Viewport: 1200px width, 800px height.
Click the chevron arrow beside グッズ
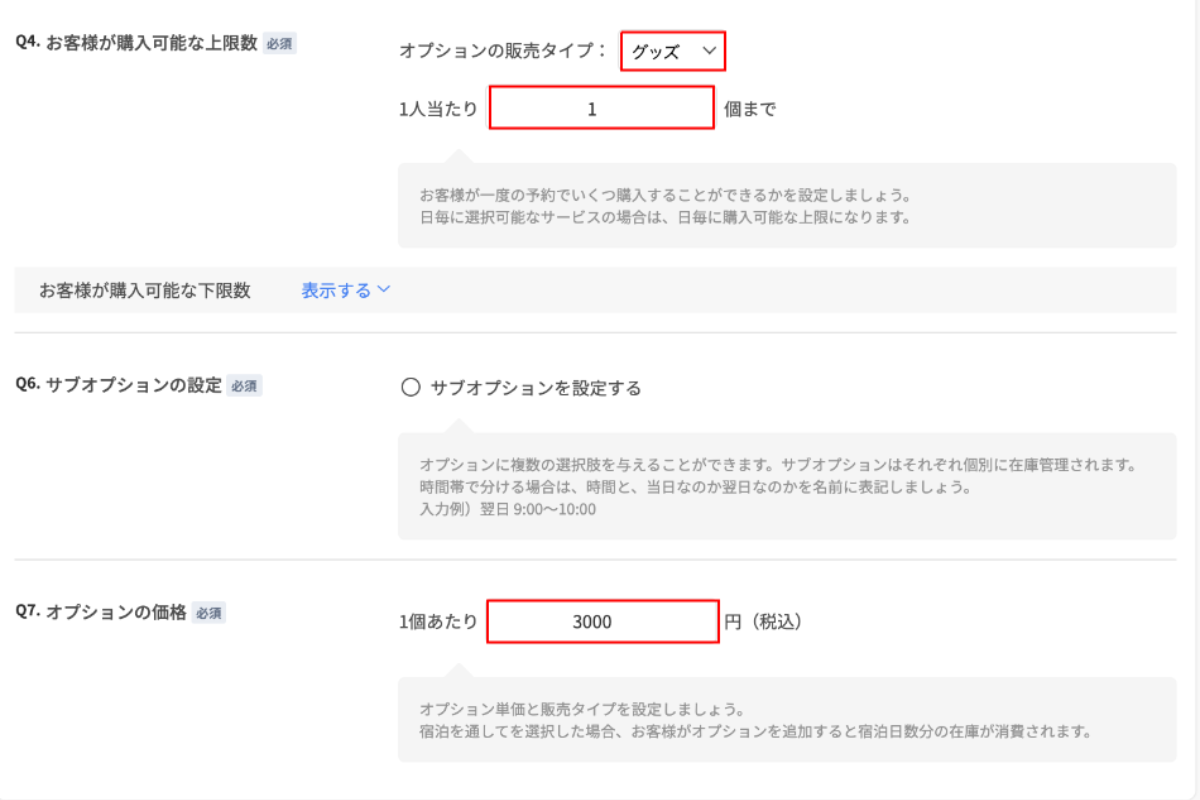click(x=710, y=51)
